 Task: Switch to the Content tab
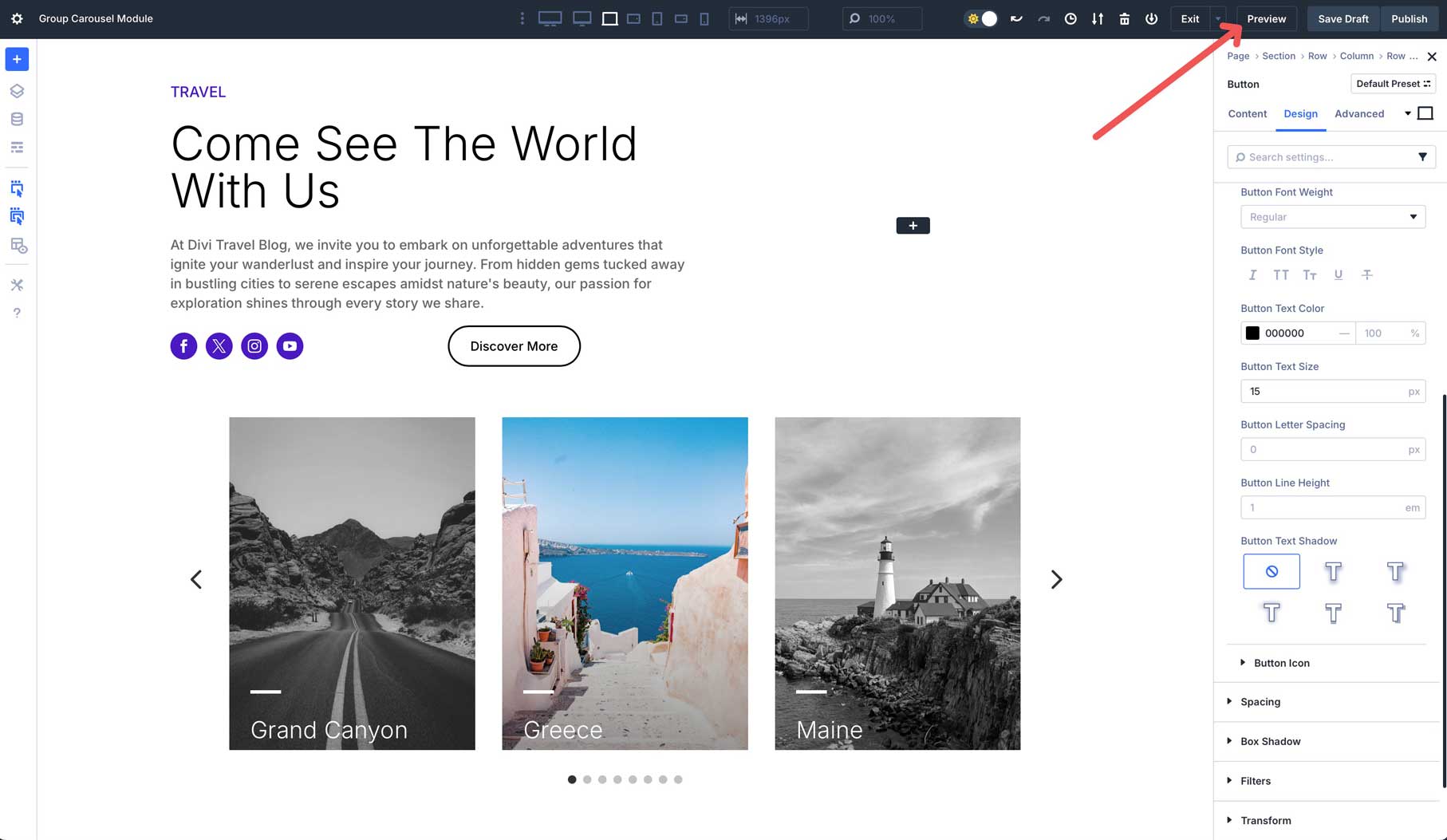[1247, 114]
